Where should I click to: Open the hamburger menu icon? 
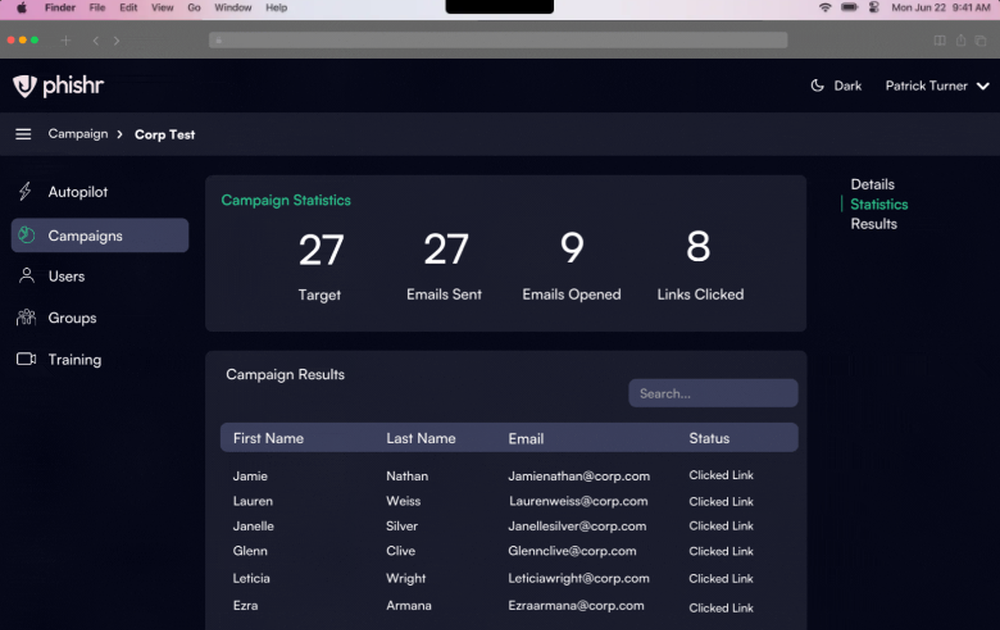[x=24, y=134]
